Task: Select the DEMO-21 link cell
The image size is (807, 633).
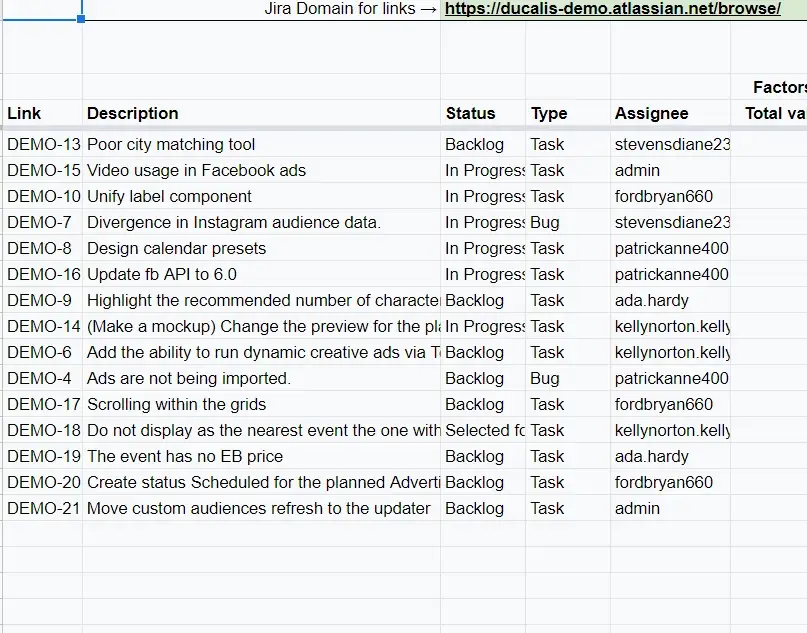Action: point(43,508)
